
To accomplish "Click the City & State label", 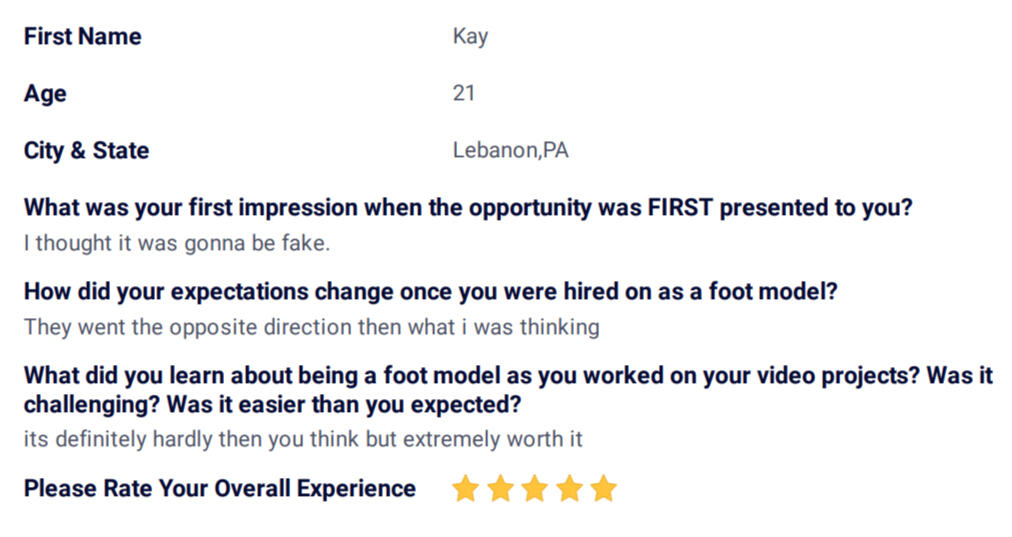I will point(86,150).
